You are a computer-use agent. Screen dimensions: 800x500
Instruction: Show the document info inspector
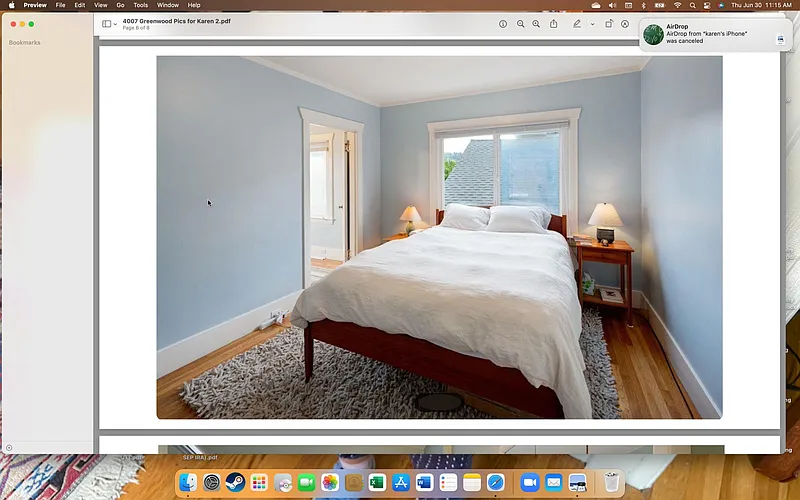click(x=503, y=24)
